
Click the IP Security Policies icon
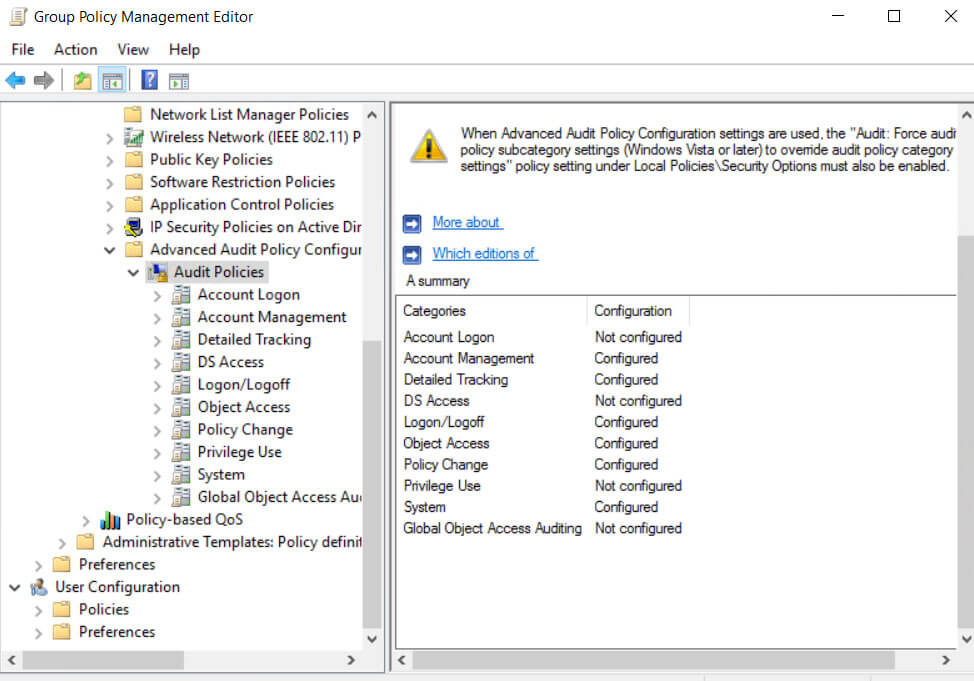point(134,227)
